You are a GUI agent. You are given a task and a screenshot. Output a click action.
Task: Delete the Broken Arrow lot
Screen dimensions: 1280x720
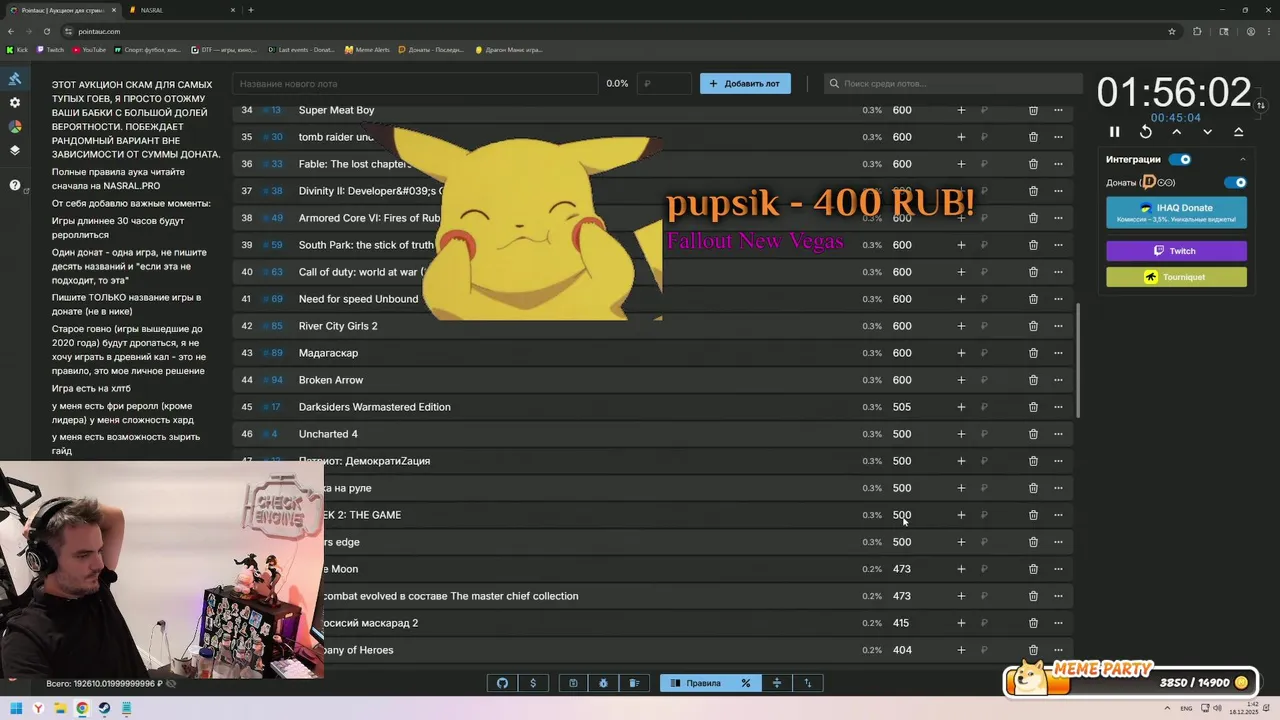tap(1033, 380)
